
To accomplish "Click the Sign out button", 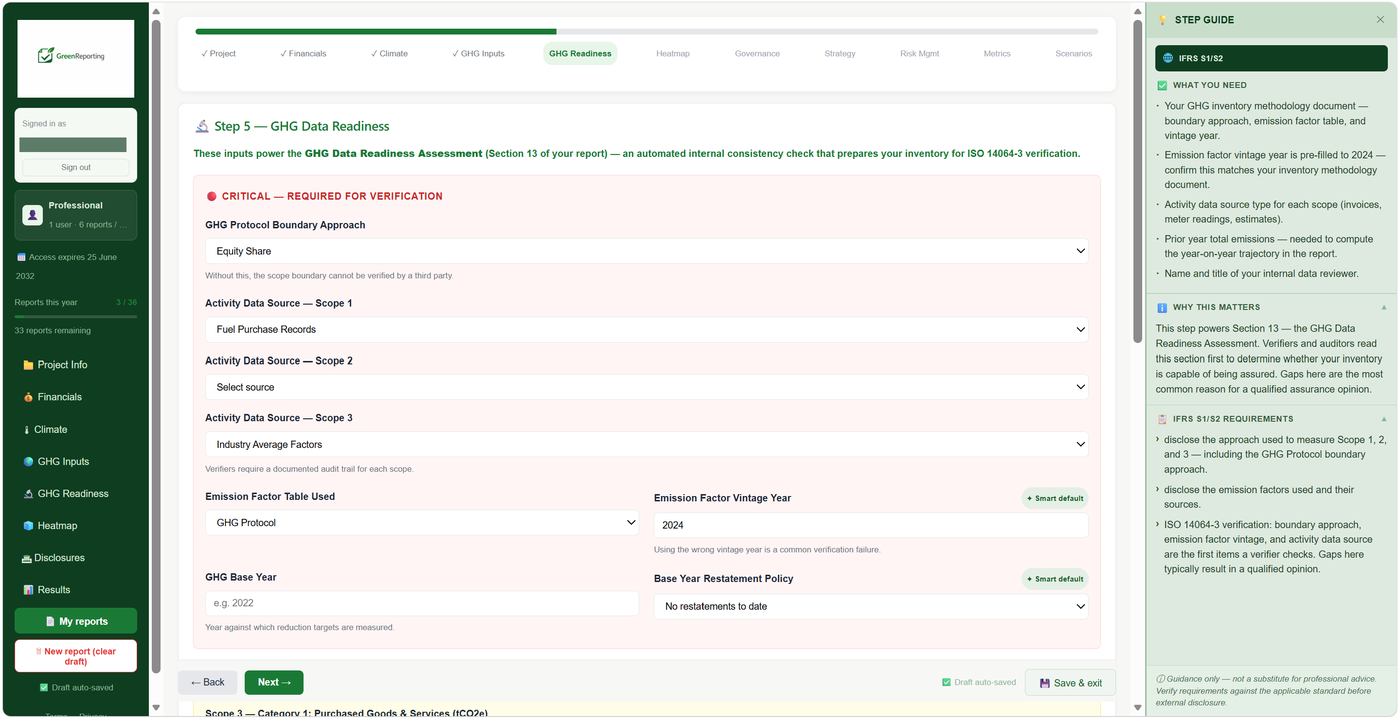I will tap(76, 168).
